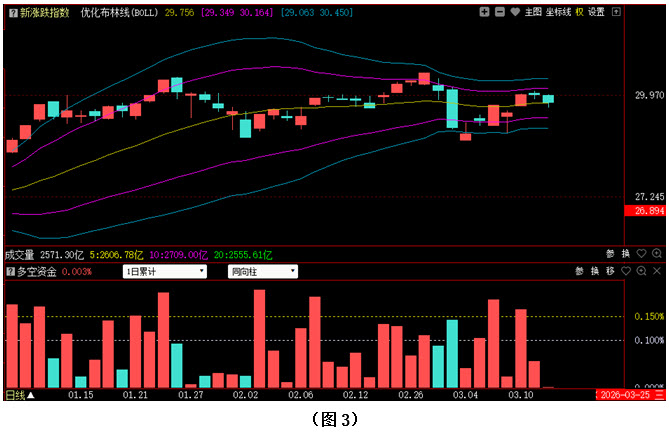Select the 主图 menu item

tap(534, 12)
